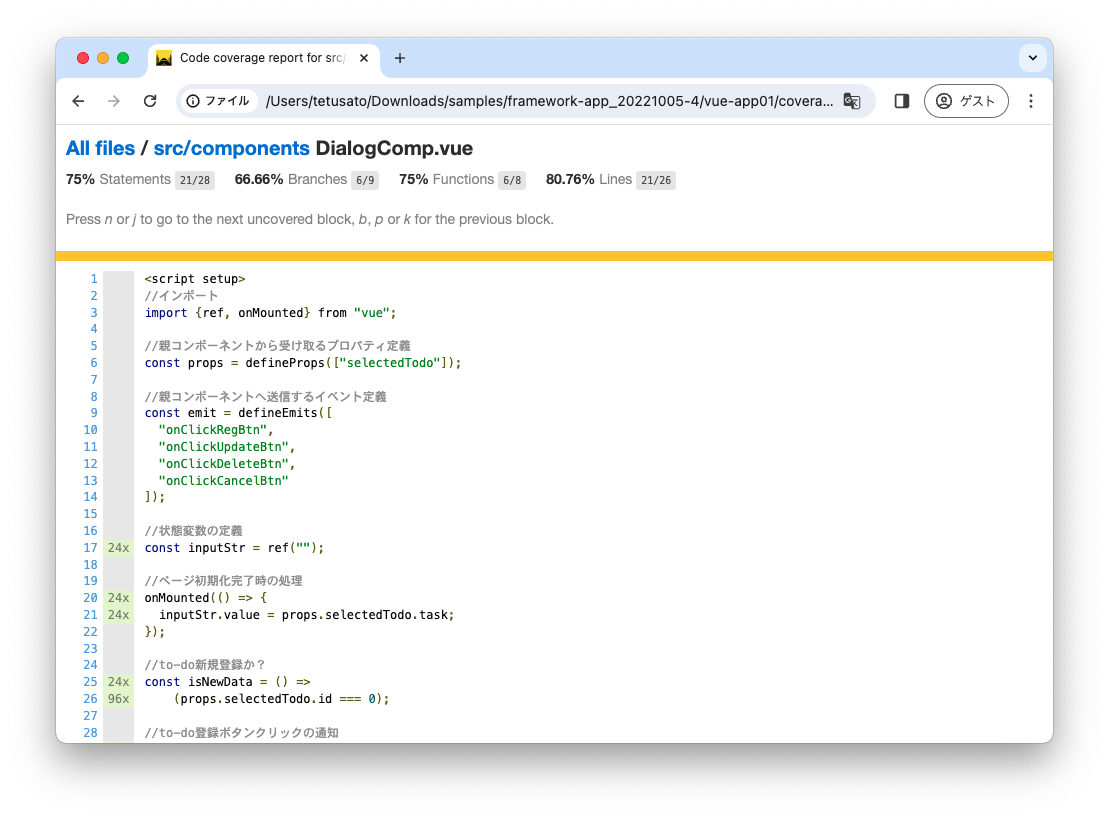Click the "onClickRegBtn" string in code
The height and width of the screenshot is (817, 1109).
click(x=213, y=430)
